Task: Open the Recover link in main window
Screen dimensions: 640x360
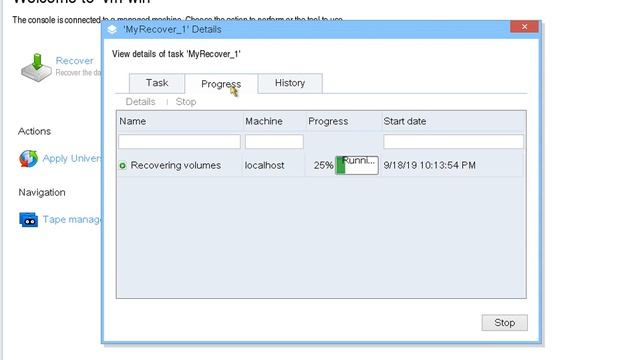Action: click(x=74, y=61)
